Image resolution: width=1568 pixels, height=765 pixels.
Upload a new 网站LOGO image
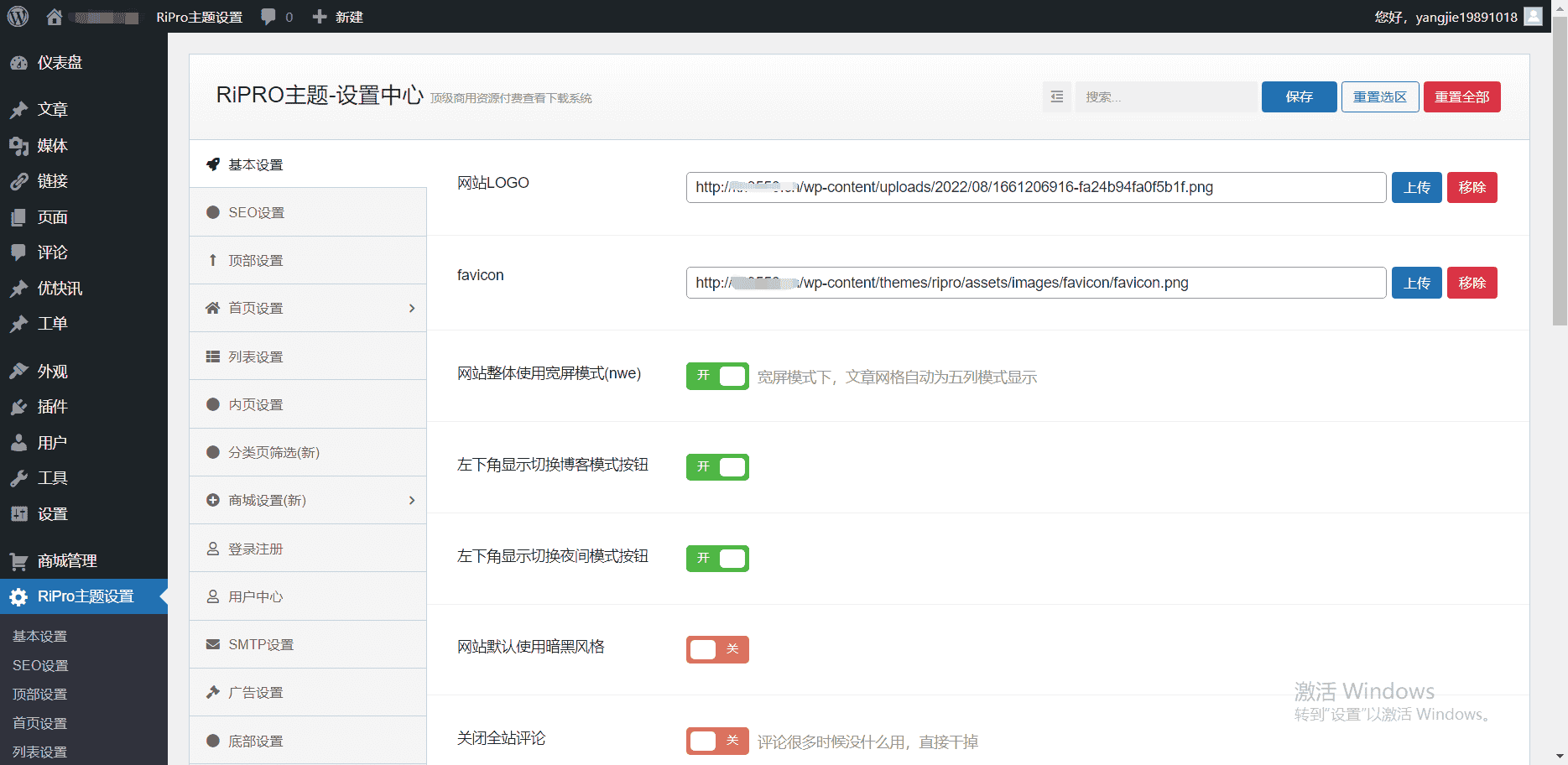(x=1417, y=187)
